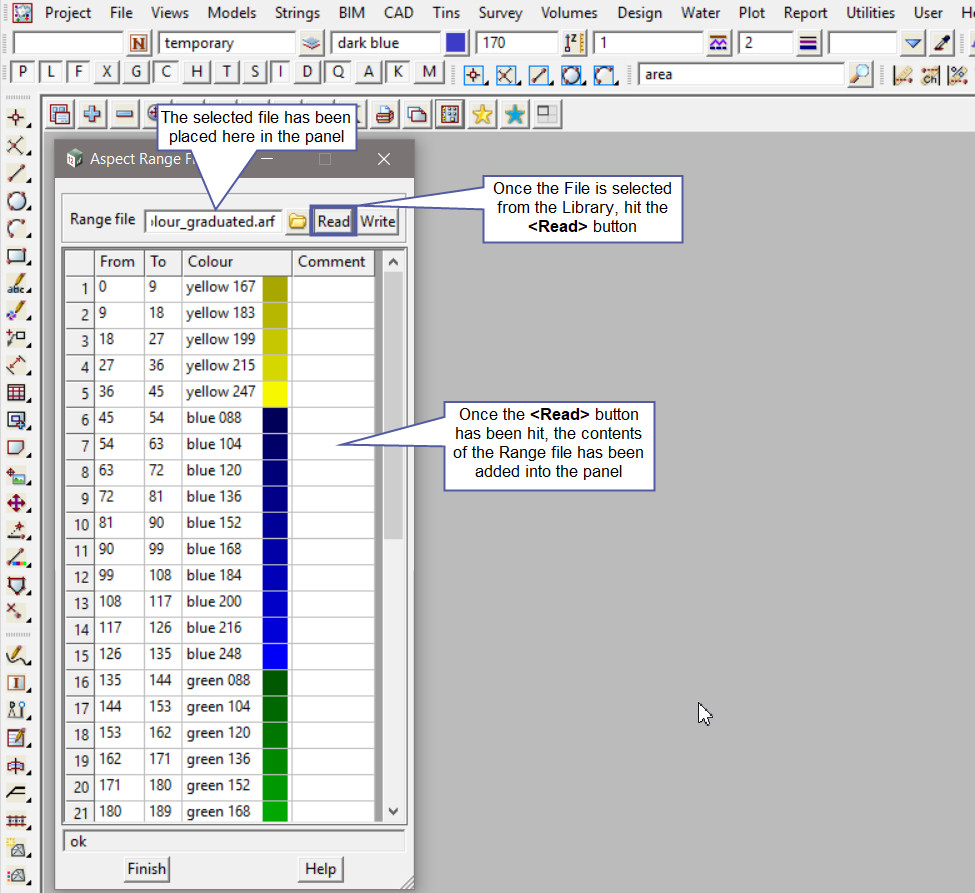The height and width of the screenshot is (893, 975).
Task: Click the Finish button
Action: pyautogui.click(x=146, y=869)
